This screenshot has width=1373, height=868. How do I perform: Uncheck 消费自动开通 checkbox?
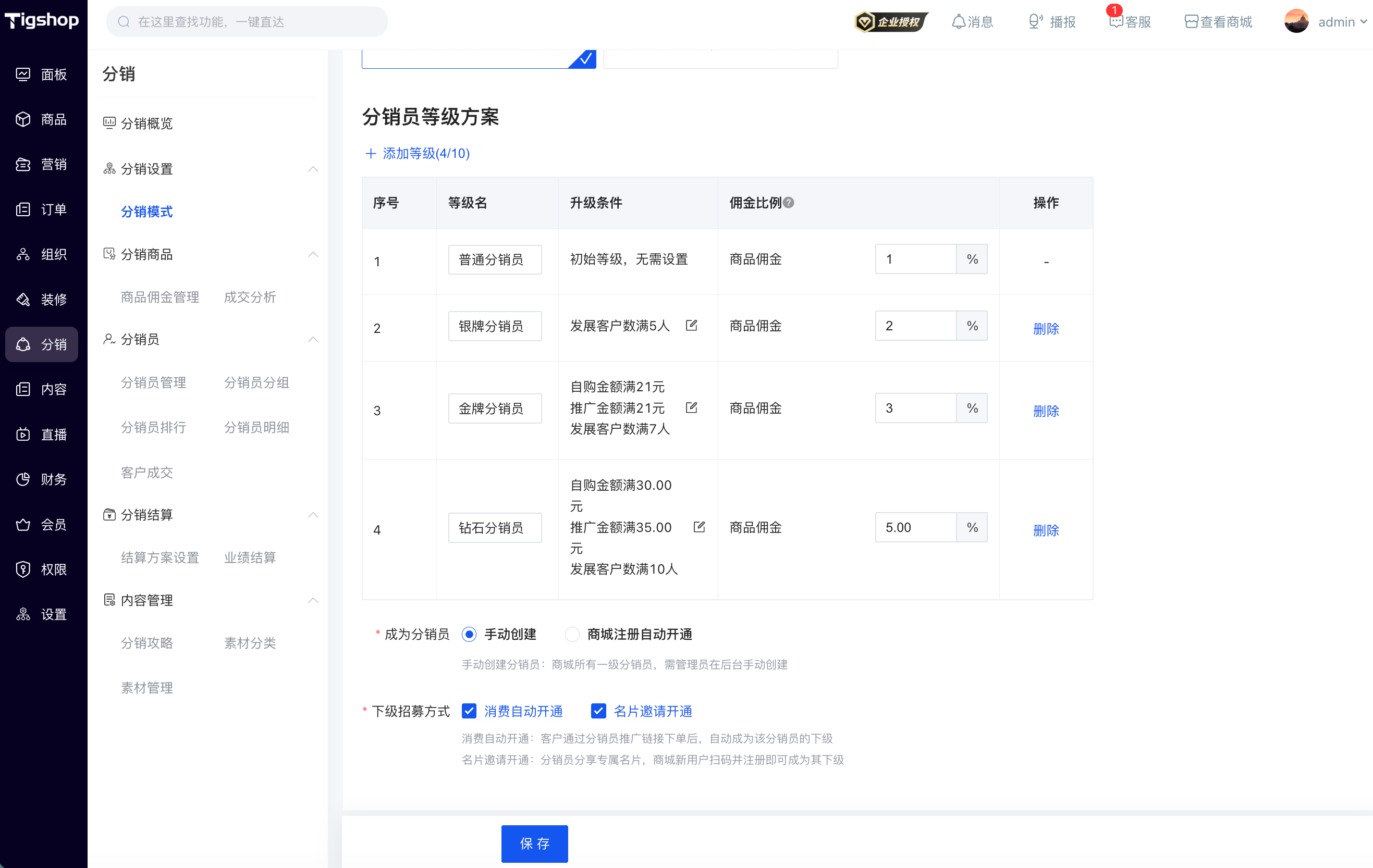tap(469, 711)
